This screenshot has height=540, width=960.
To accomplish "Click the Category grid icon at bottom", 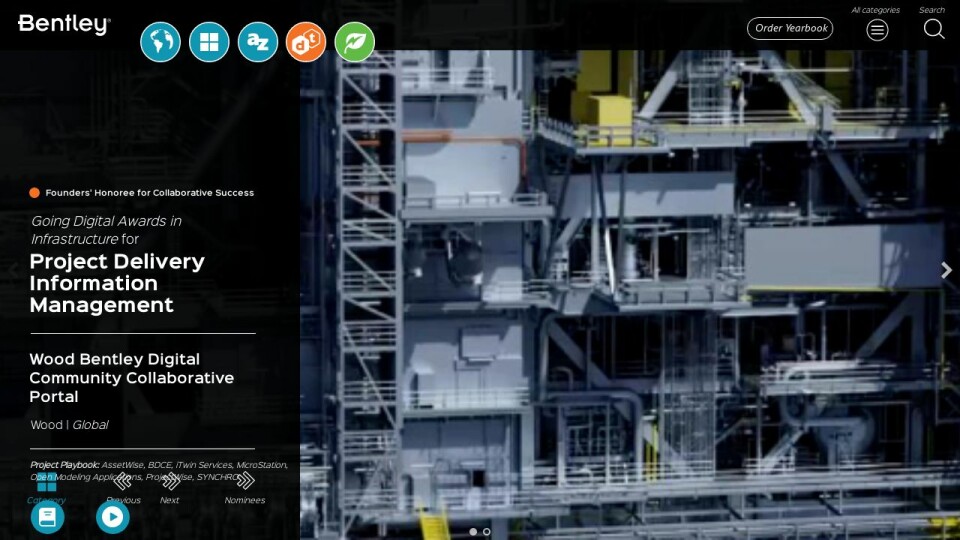I will coord(47,482).
